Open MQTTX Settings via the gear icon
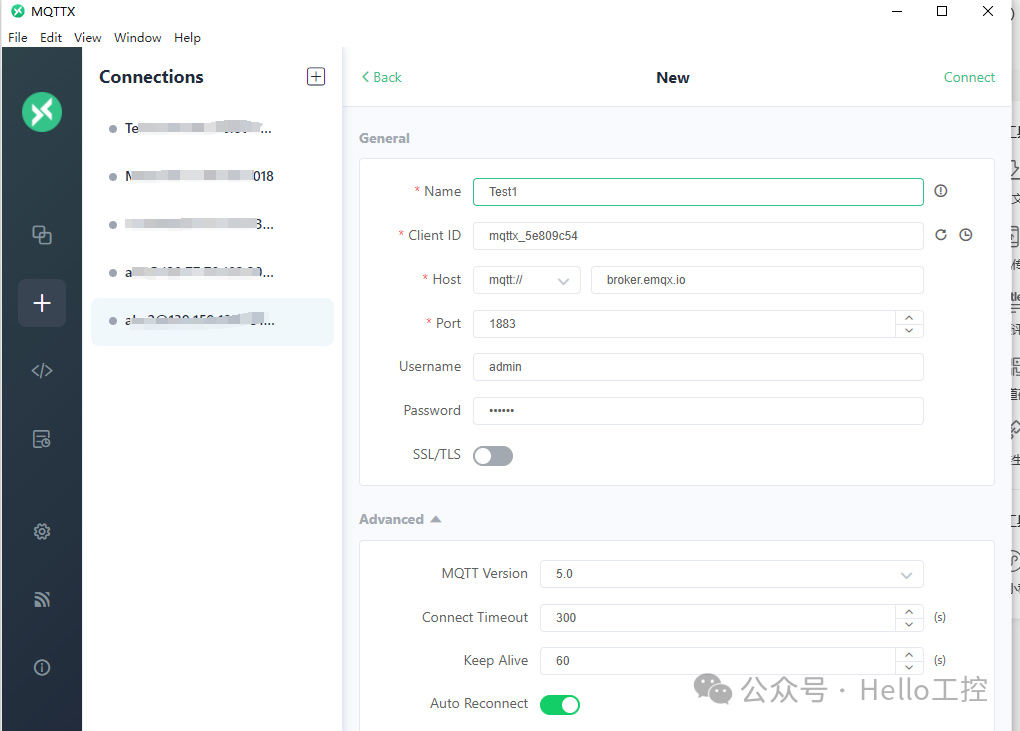This screenshot has height=731, width=1020. pyautogui.click(x=41, y=531)
